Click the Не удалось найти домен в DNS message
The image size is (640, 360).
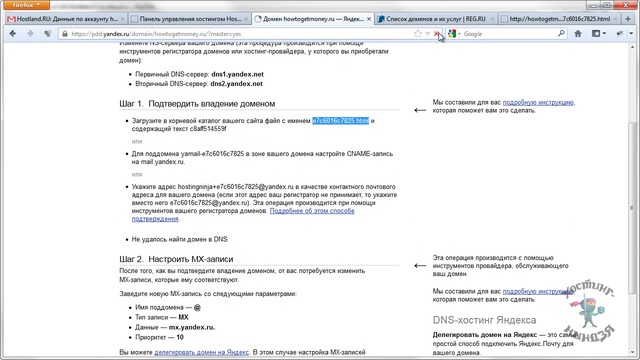[x=179, y=240]
